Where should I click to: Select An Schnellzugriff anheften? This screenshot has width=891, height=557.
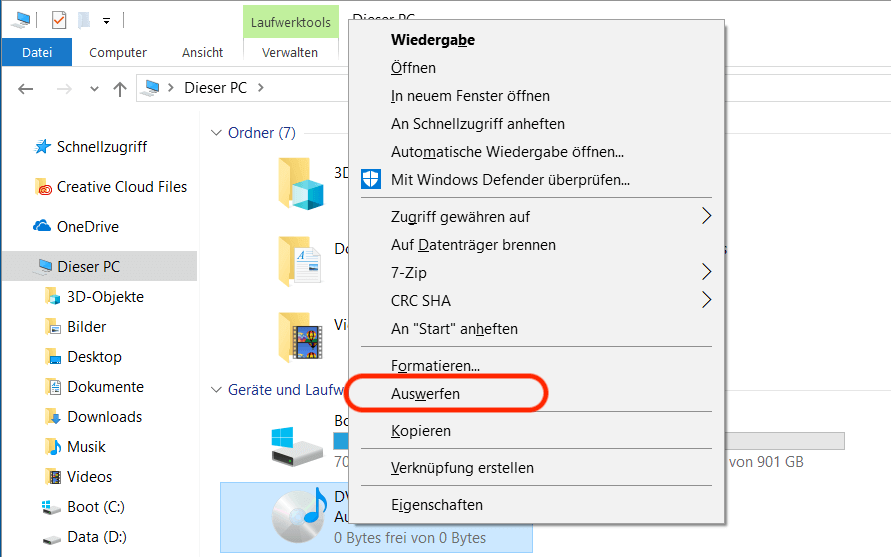(536, 123)
